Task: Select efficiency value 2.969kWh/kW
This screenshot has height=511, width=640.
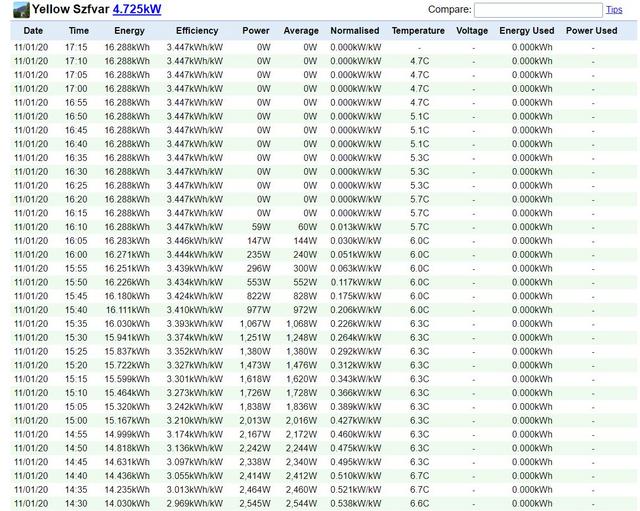Action: pos(195,504)
